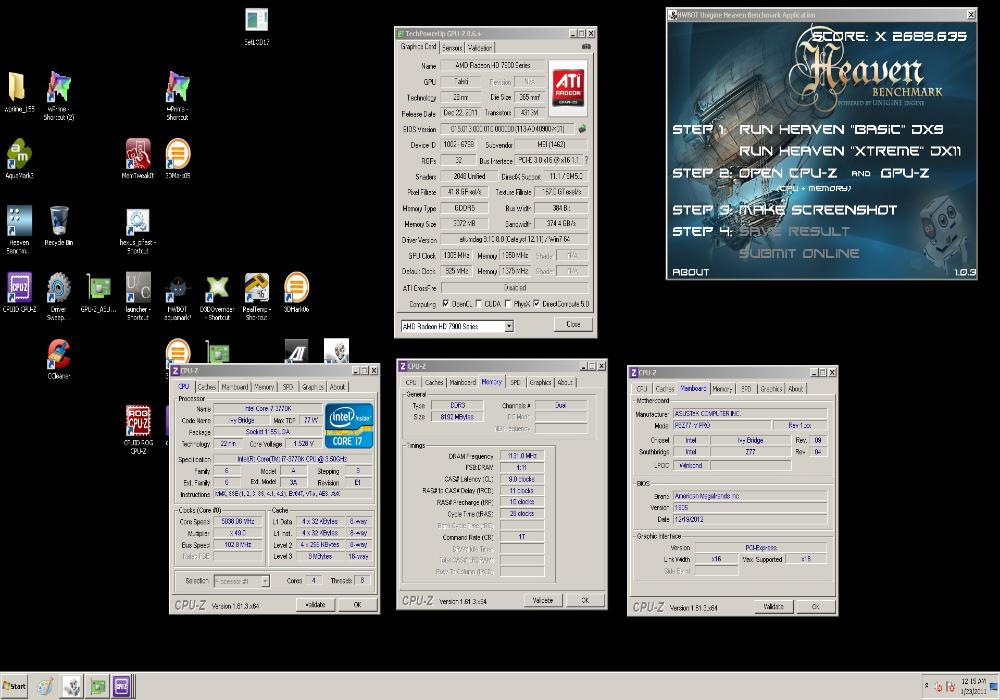The height and width of the screenshot is (700, 1000).
Task: Click the DRAM Frequency value in CPU-Z
Action: point(522,456)
